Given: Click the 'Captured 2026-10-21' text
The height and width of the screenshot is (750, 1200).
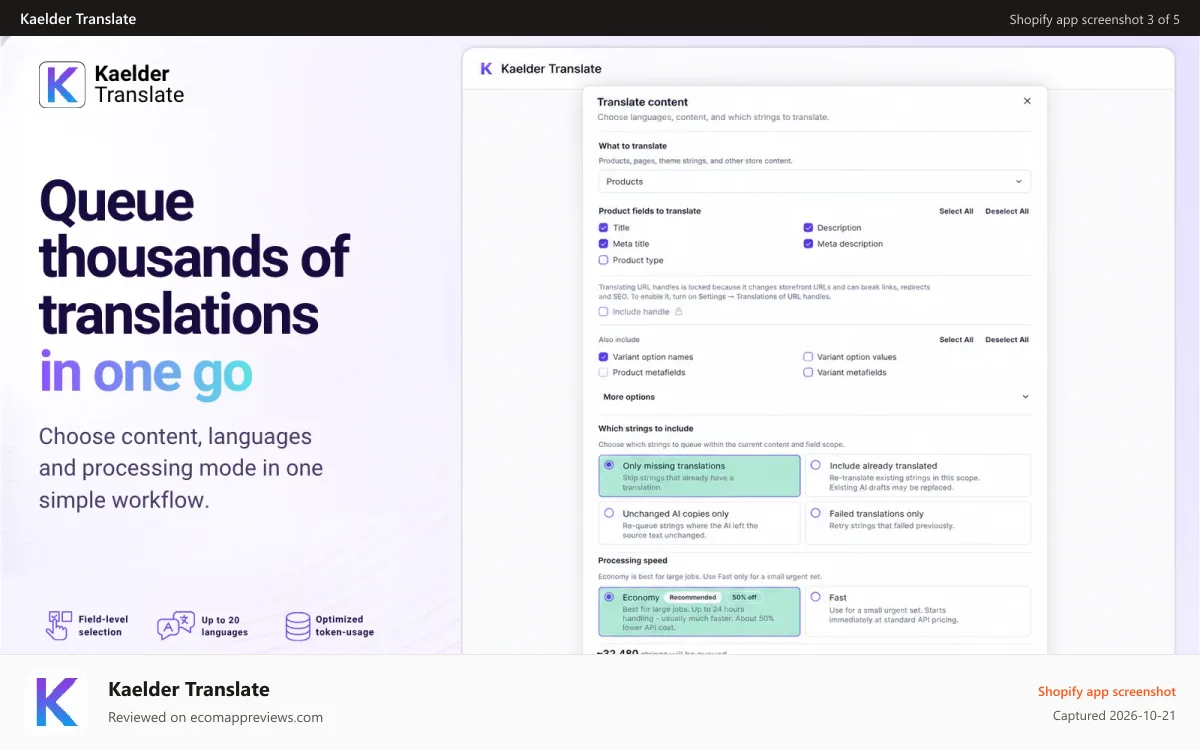Looking at the screenshot, I should point(1114,716).
